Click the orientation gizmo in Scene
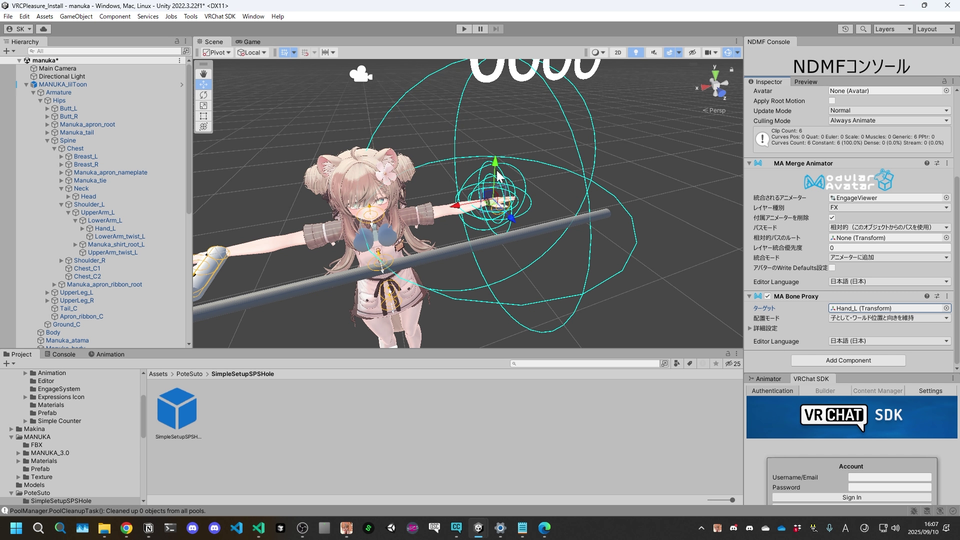The height and width of the screenshot is (540, 960). 714,84
